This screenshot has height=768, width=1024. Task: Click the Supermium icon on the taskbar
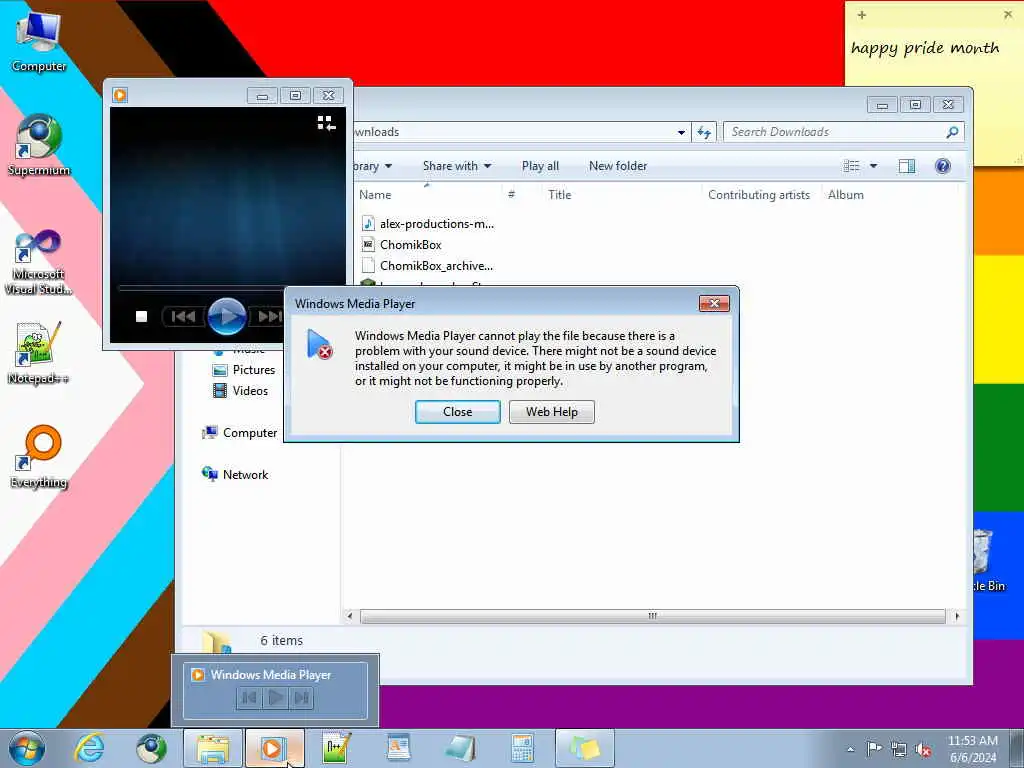151,748
